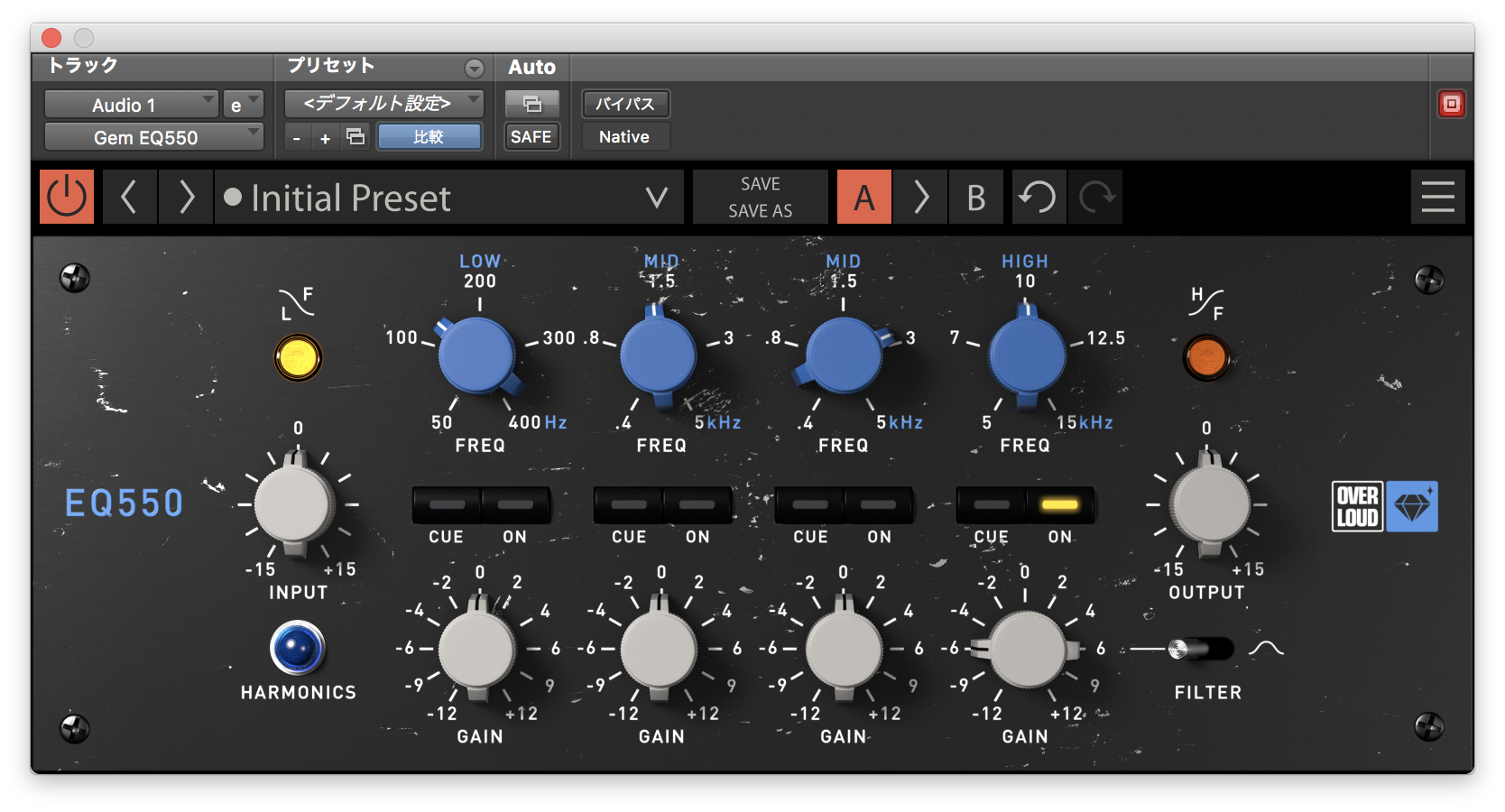Screen dimensions: 1505x812
Task: Open the デフォルト設定 preset menu
Action: pos(383,103)
